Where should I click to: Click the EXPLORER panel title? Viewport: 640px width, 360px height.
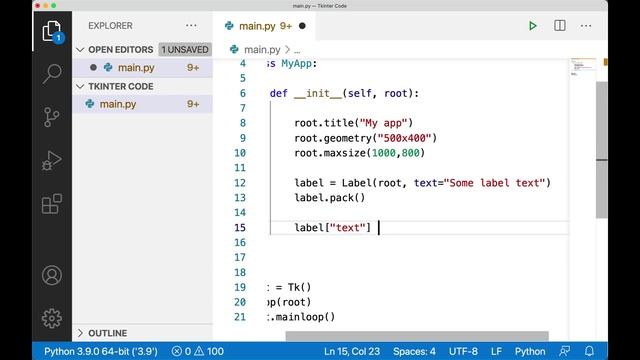click(x=110, y=26)
